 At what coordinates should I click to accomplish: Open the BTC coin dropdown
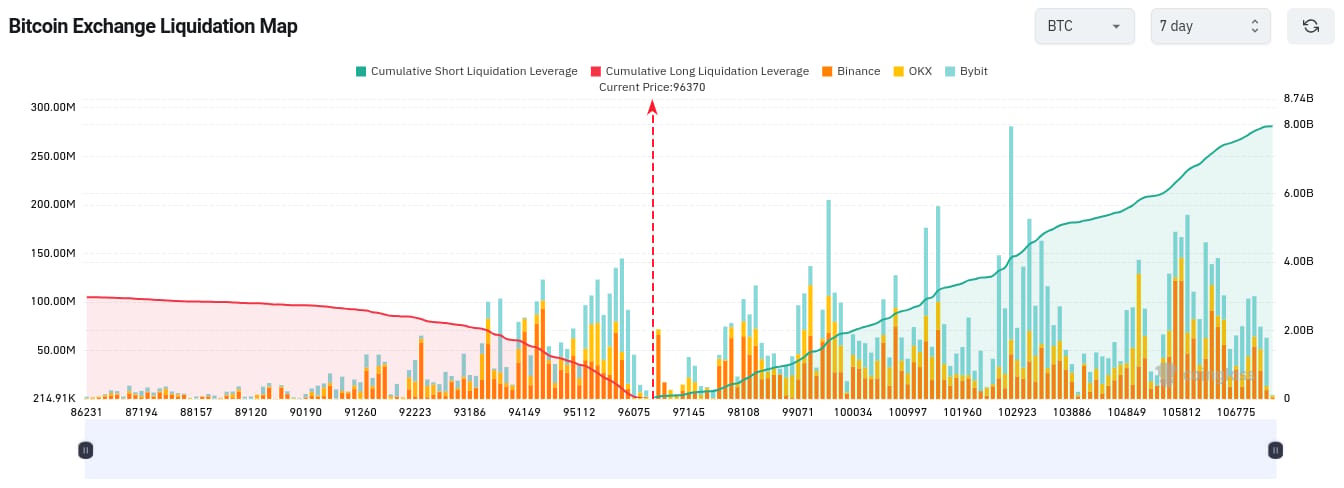point(1084,26)
